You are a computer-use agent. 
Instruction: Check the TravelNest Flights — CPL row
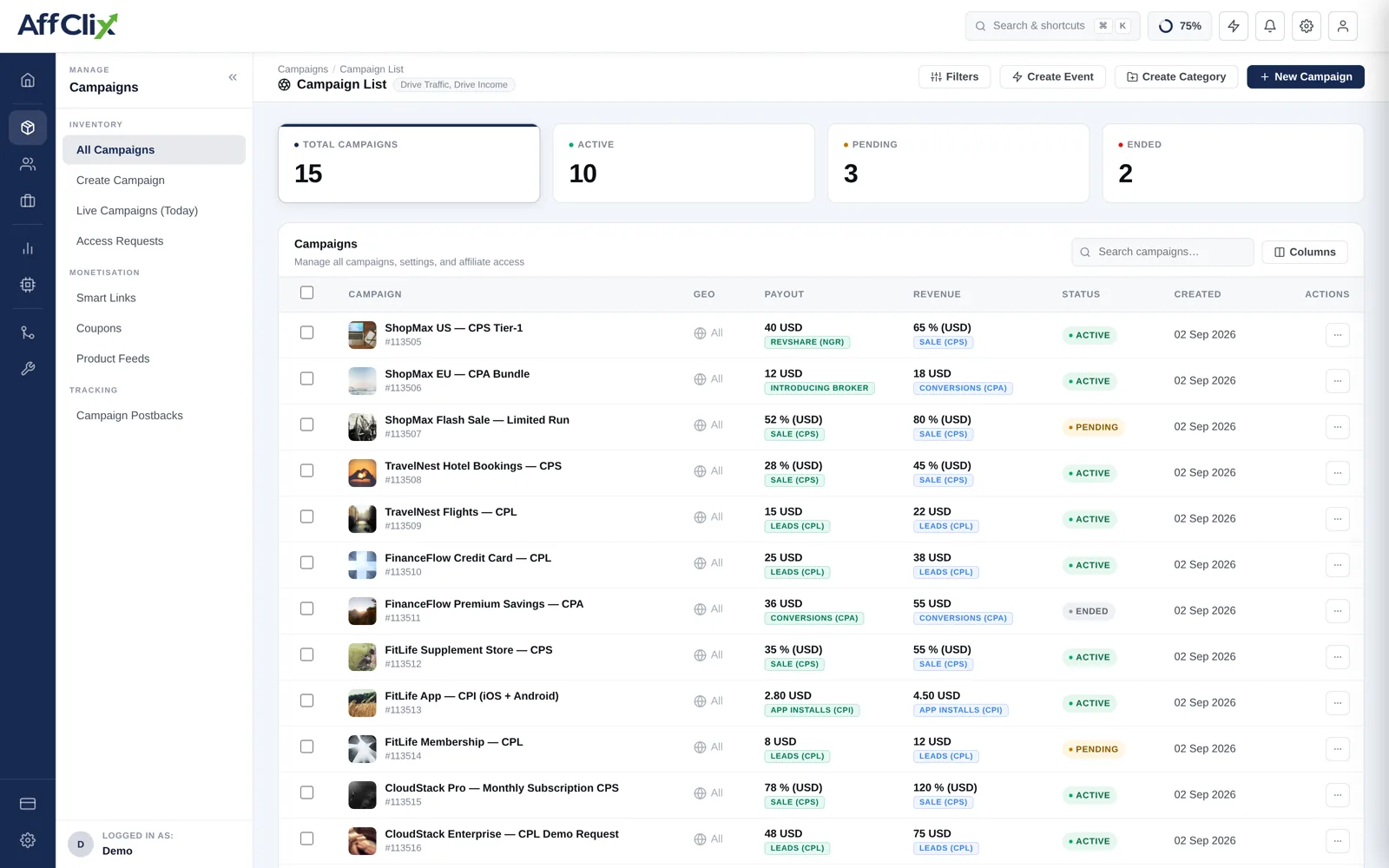point(306,516)
